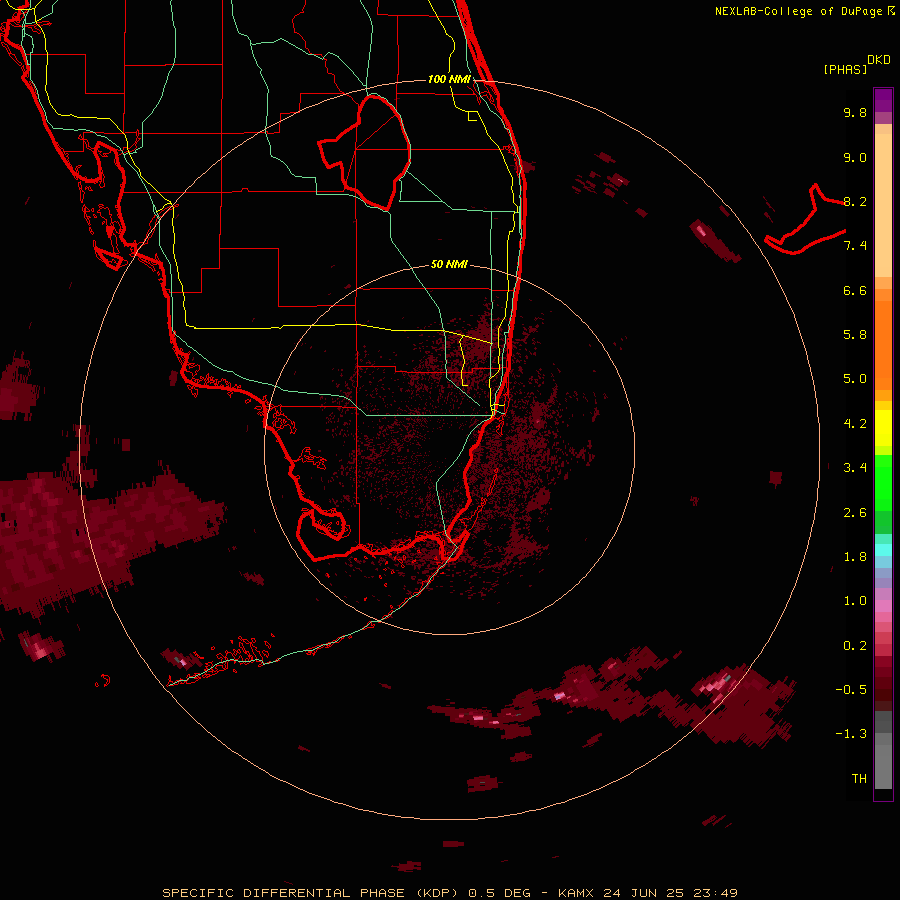Click the 5.8 color scale value
Viewport: 900px width, 900px height.
point(855,335)
